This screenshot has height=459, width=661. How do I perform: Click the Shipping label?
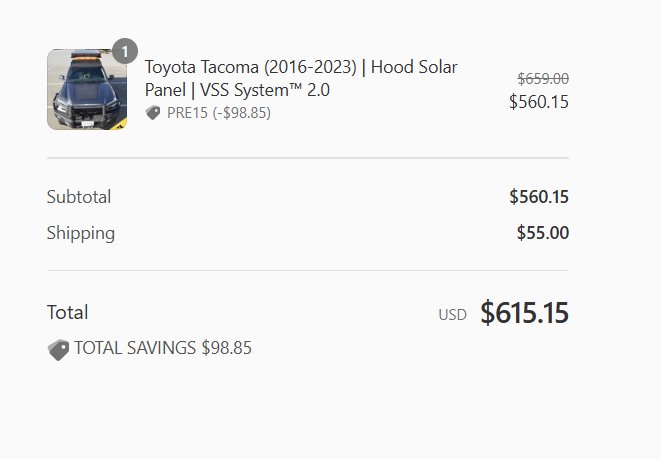pos(81,234)
